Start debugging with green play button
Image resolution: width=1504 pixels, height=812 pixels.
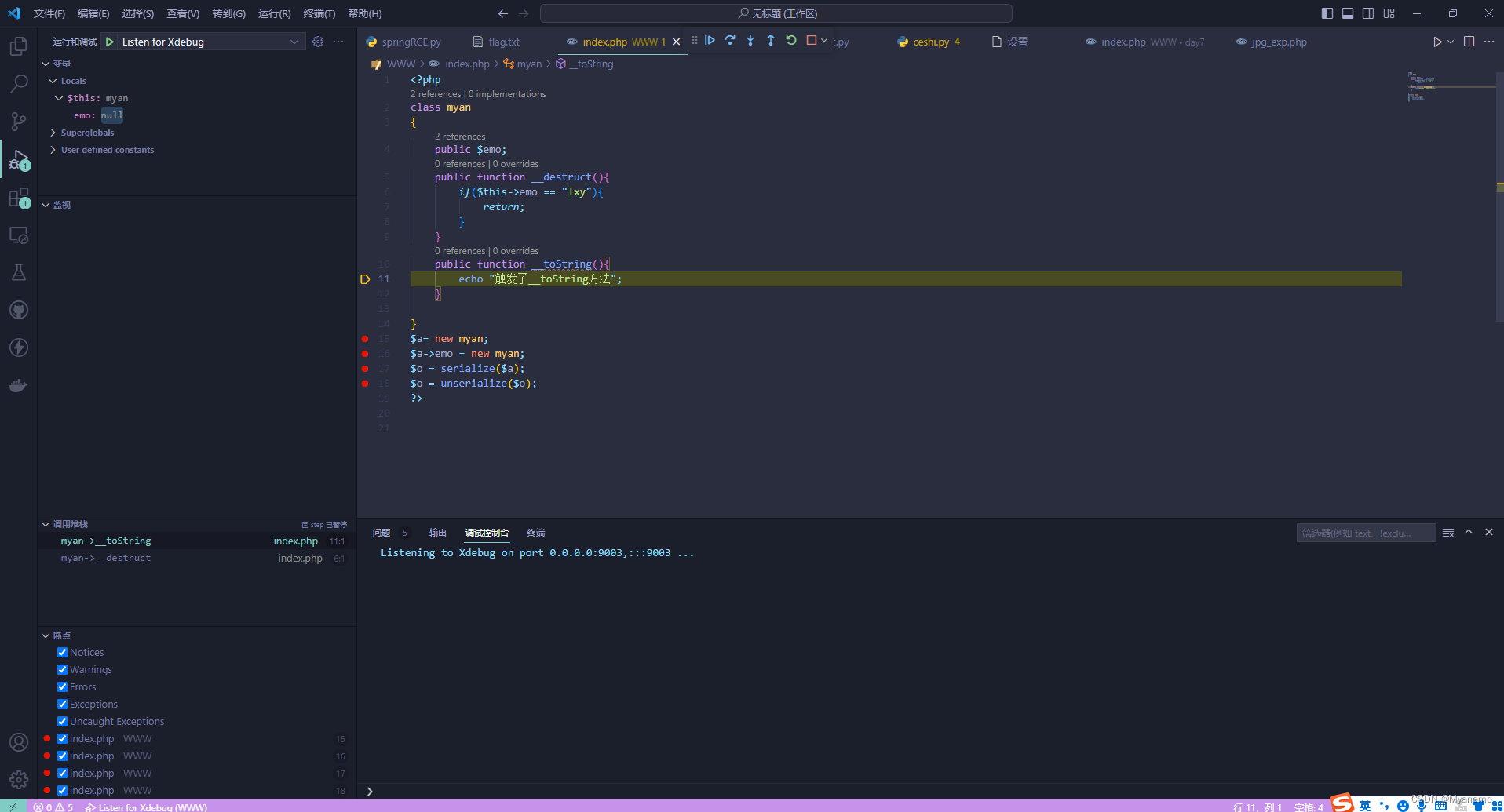(110, 42)
